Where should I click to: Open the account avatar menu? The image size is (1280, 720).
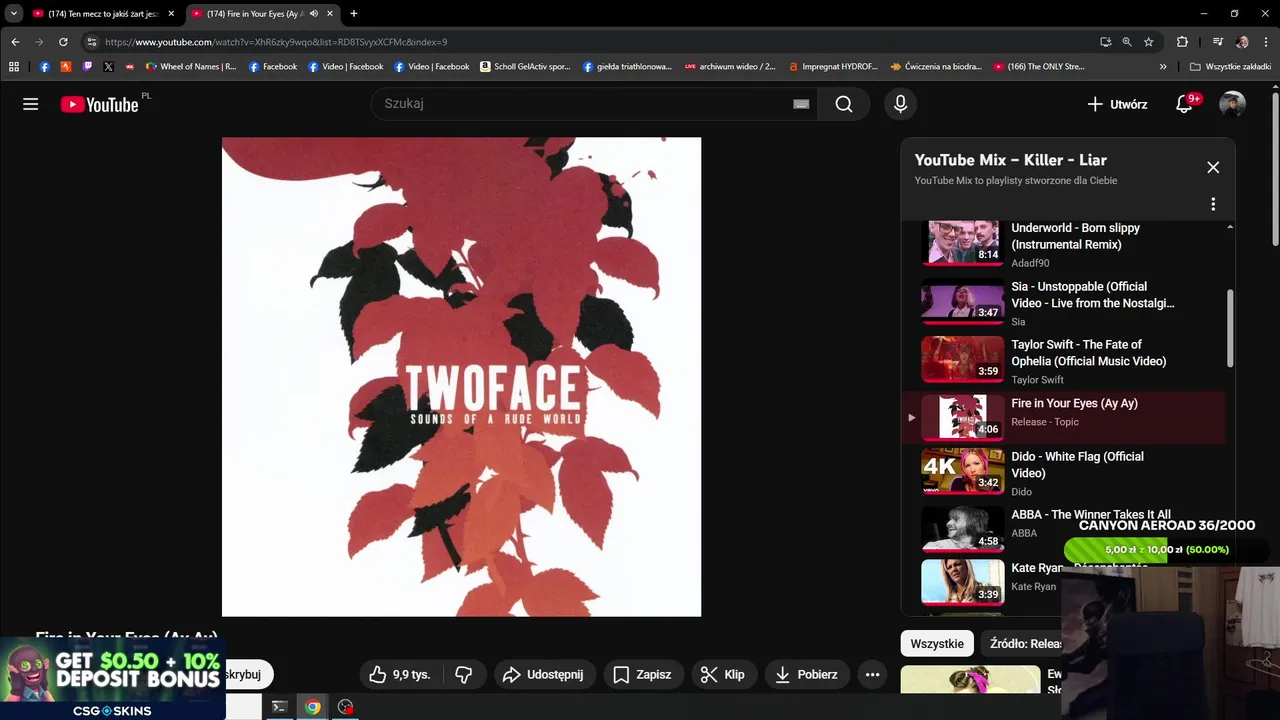click(x=1233, y=104)
